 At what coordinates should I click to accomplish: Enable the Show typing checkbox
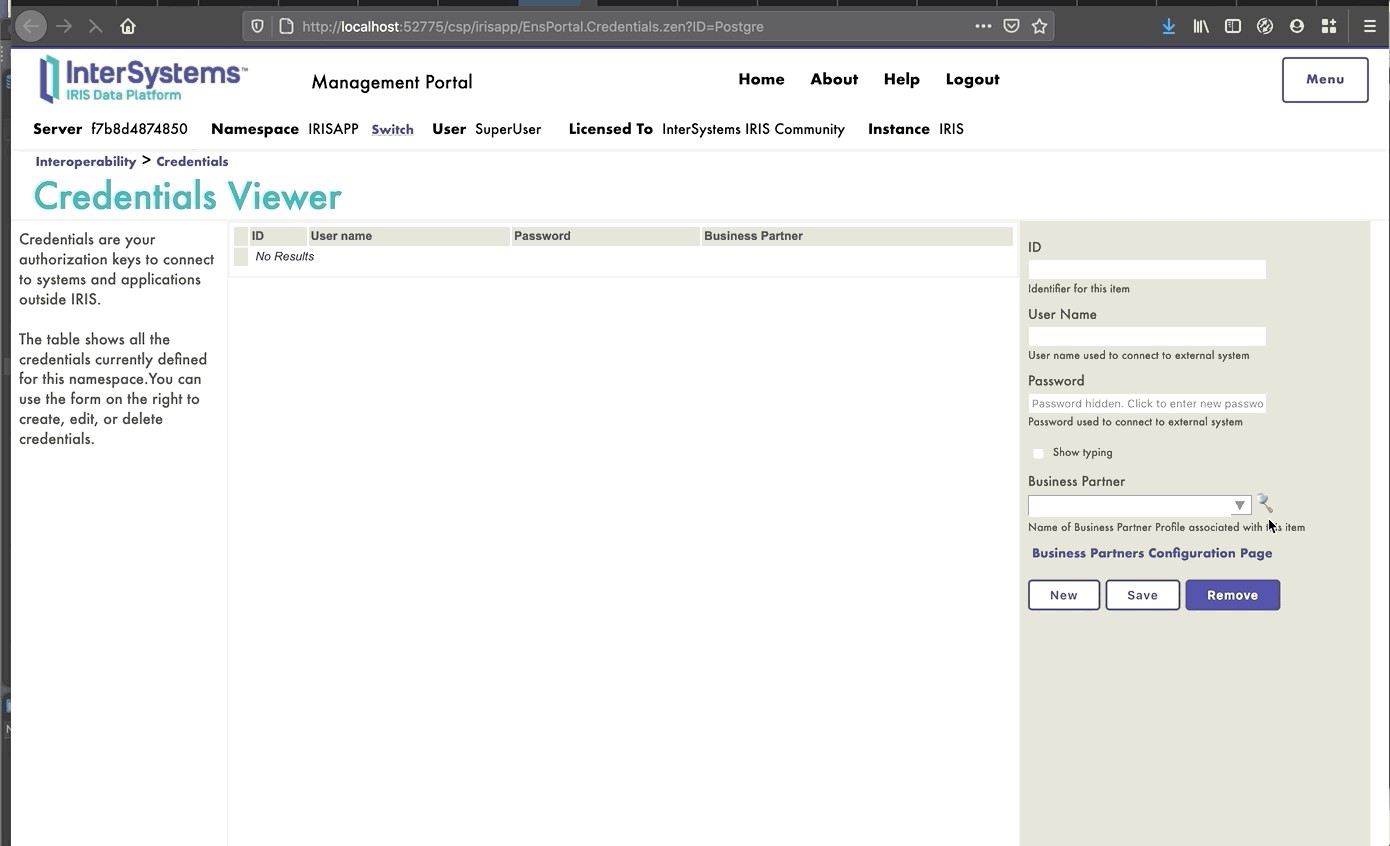[x=1038, y=453]
